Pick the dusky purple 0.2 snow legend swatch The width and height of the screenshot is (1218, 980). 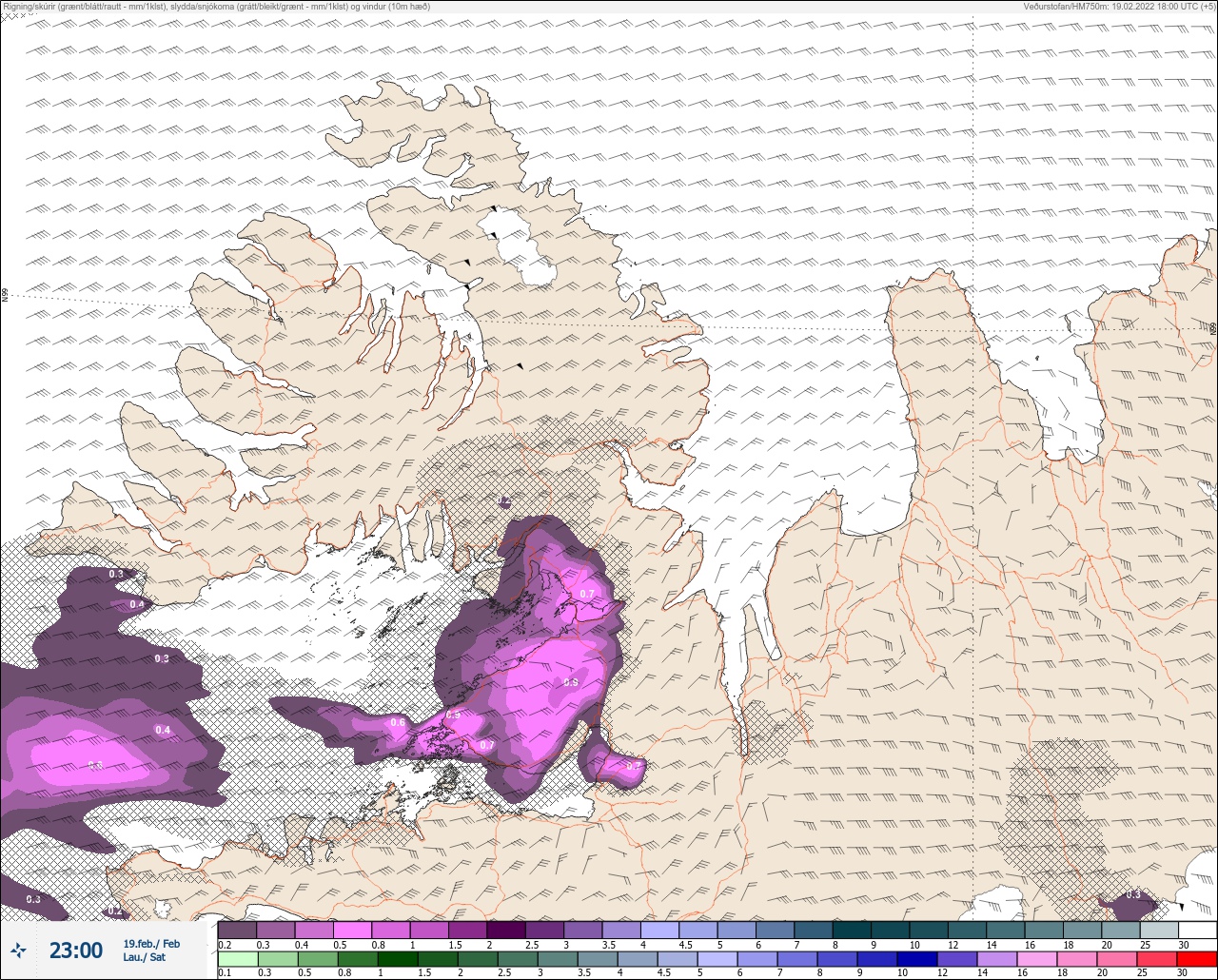pyautogui.click(x=238, y=930)
